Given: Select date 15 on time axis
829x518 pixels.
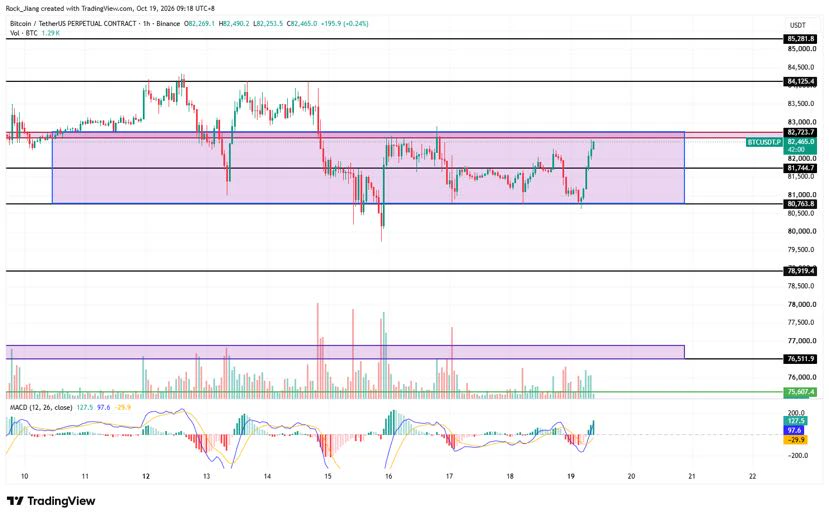Looking at the screenshot, I should (x=328, y=476).
